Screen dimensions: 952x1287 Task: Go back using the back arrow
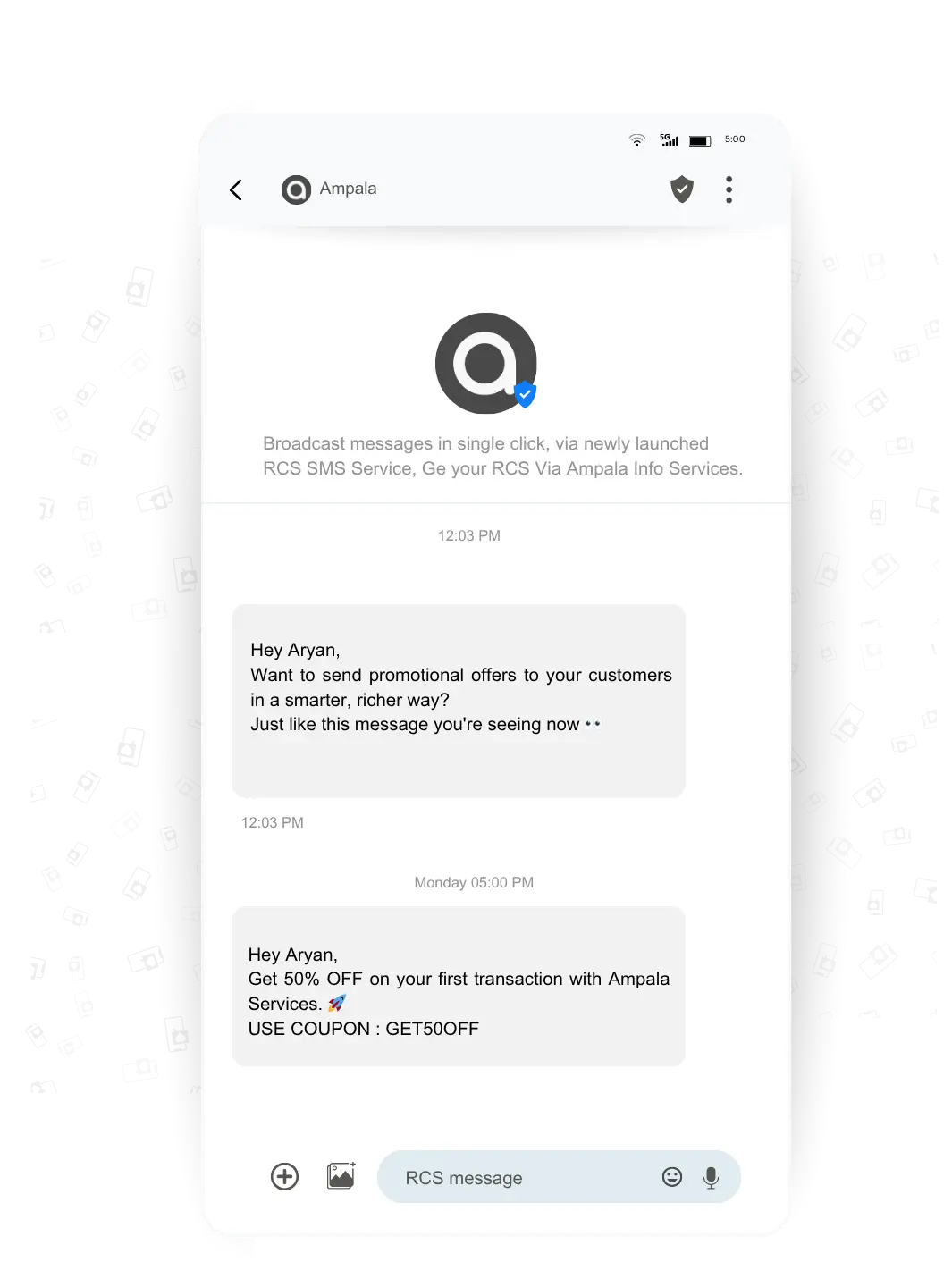click(x=236, y=189)
